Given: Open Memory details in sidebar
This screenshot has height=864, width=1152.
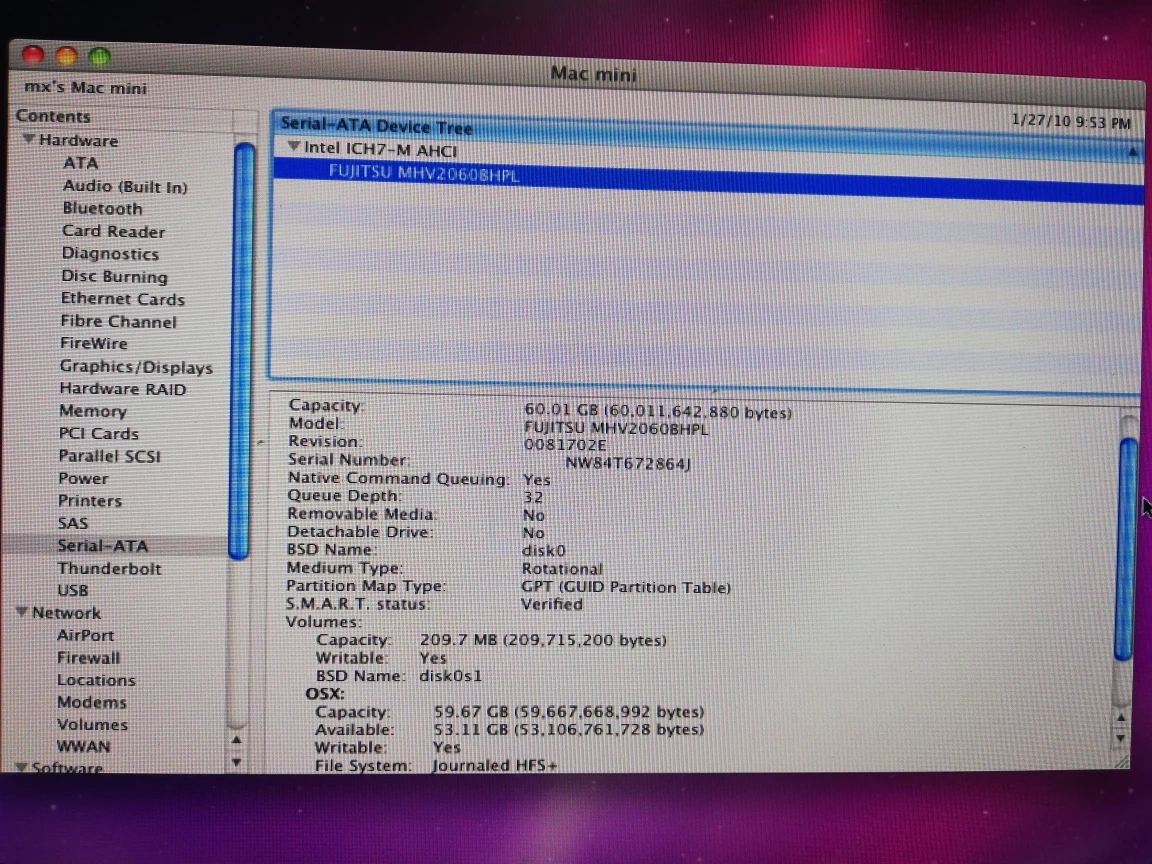Looking at the screenshot, I should [93, 411].
